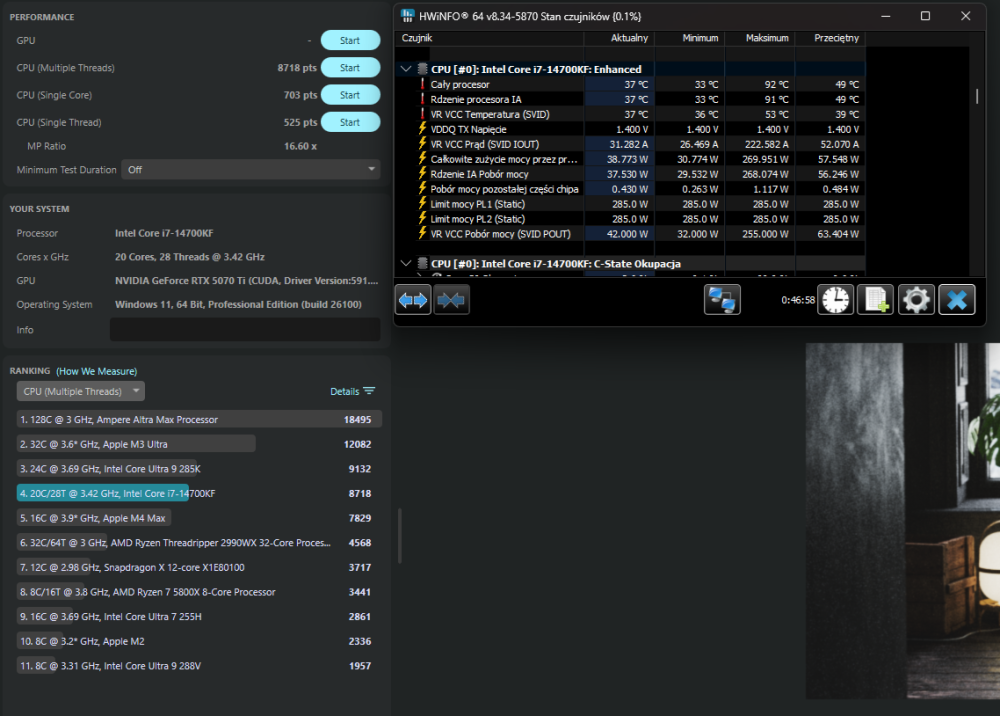Select Intel Core Ultra 7 255H entry
Image resolution: width=1000 pixels, height=716 pixels.
pyautogui.click(x=199, y=617)
